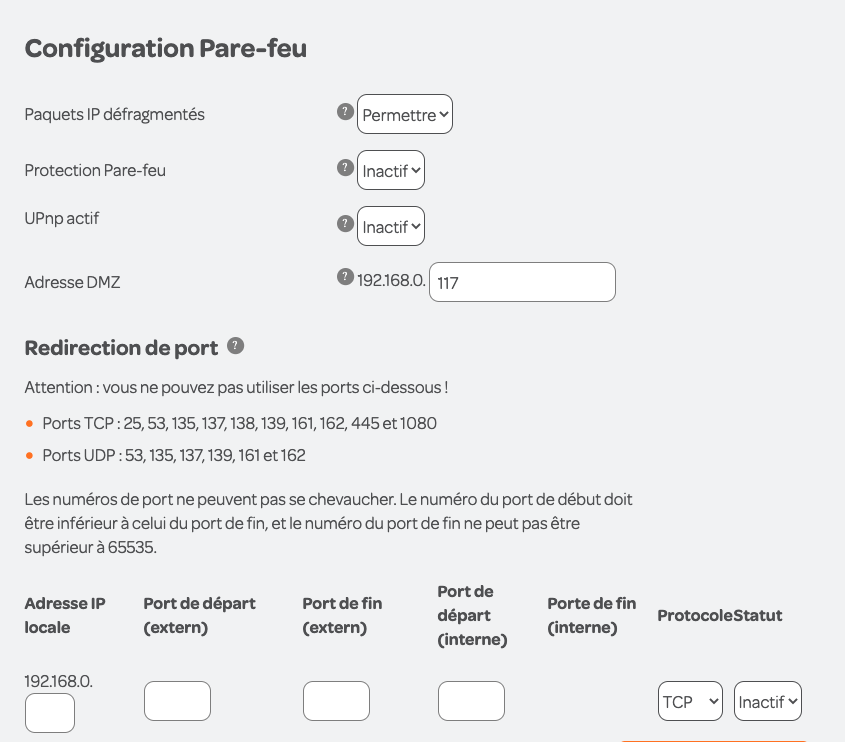Image resolution: width=847 pixels, height=742 pixels.
Task: Select the Port de départ (extern) field
Action: (x=177, y=701)
